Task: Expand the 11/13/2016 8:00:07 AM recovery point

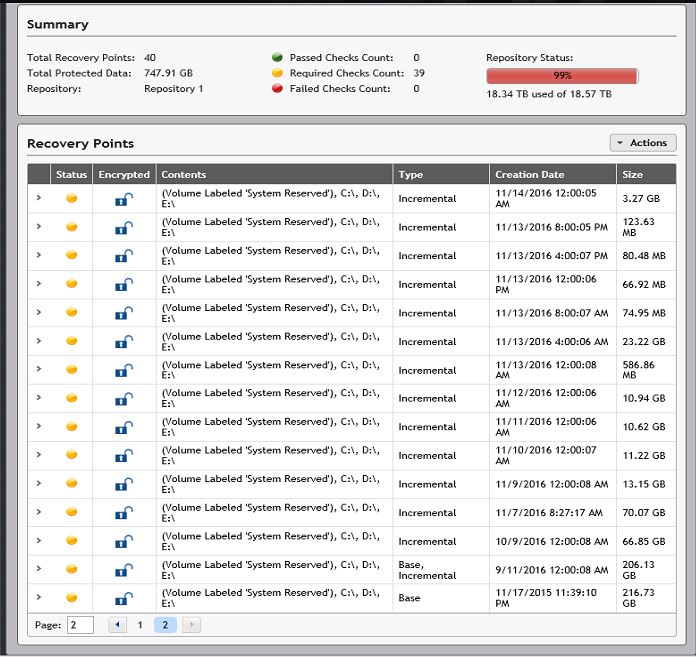Action: coord(39,313)
